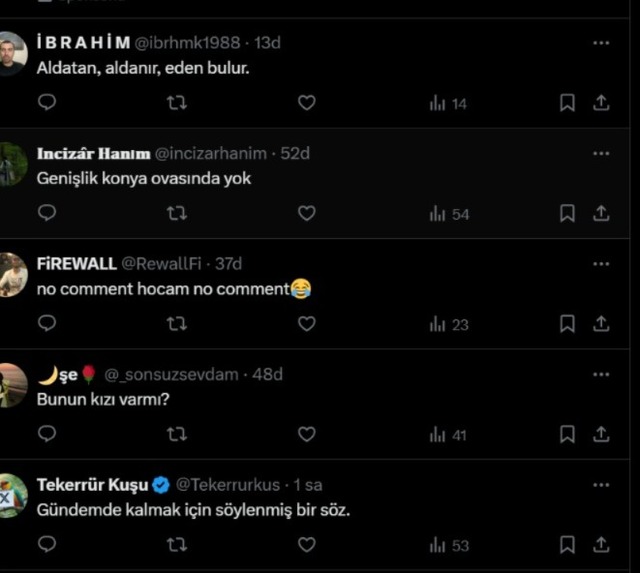Share Incizâr Hanım's tweet
This screenshot has height=573, width=640.
click(x=601, y=213)
